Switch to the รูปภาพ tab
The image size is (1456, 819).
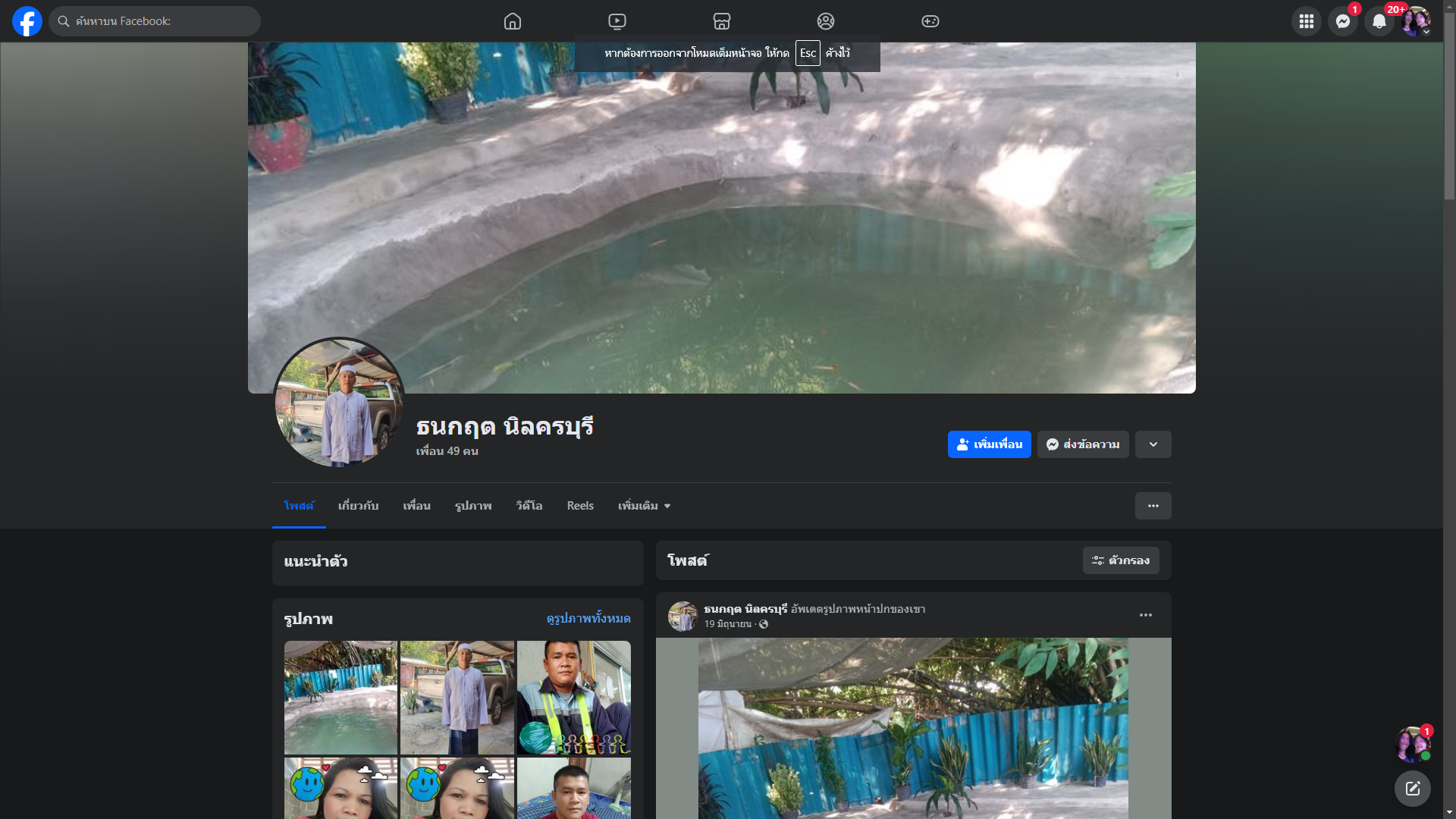pos(473,506)
